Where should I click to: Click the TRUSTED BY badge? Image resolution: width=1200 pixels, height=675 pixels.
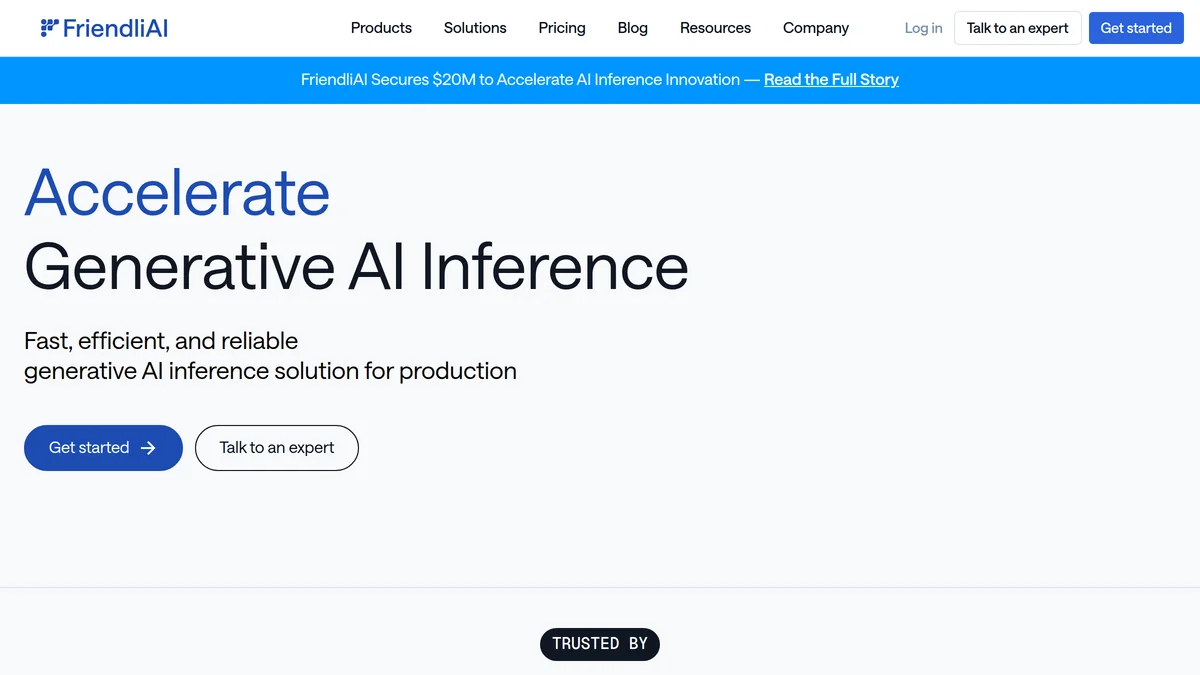pos(600,644)
